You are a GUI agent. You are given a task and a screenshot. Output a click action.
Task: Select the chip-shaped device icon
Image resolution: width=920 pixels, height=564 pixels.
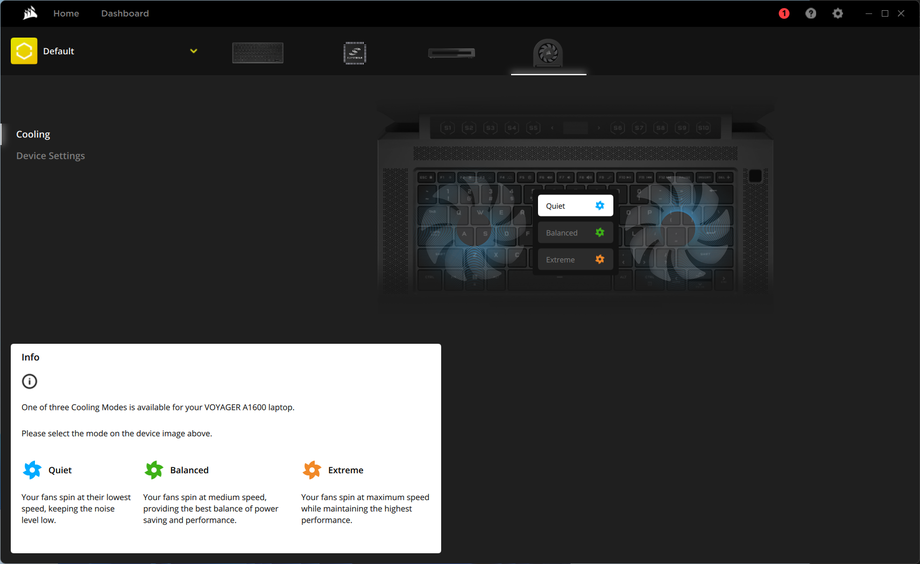pos(354,52)
